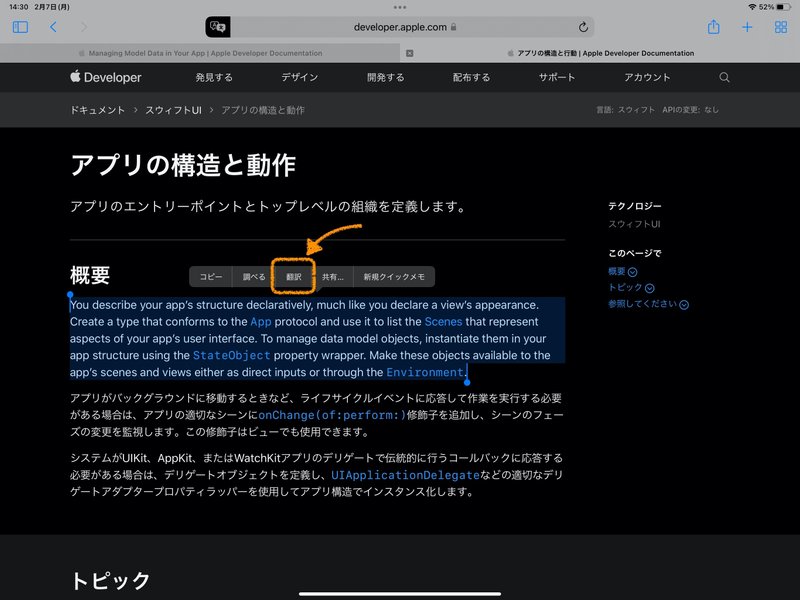Follow the Scenes link

point(443,322)
